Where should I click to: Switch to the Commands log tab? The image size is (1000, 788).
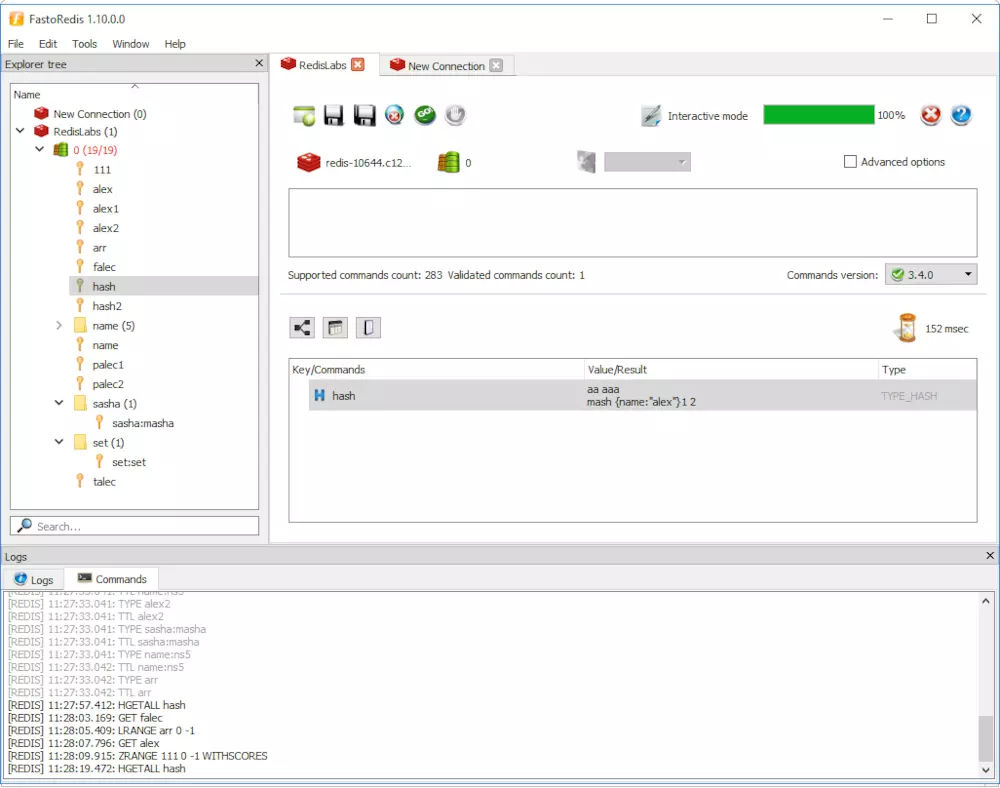pyautogui.click(x=112, y=579)
